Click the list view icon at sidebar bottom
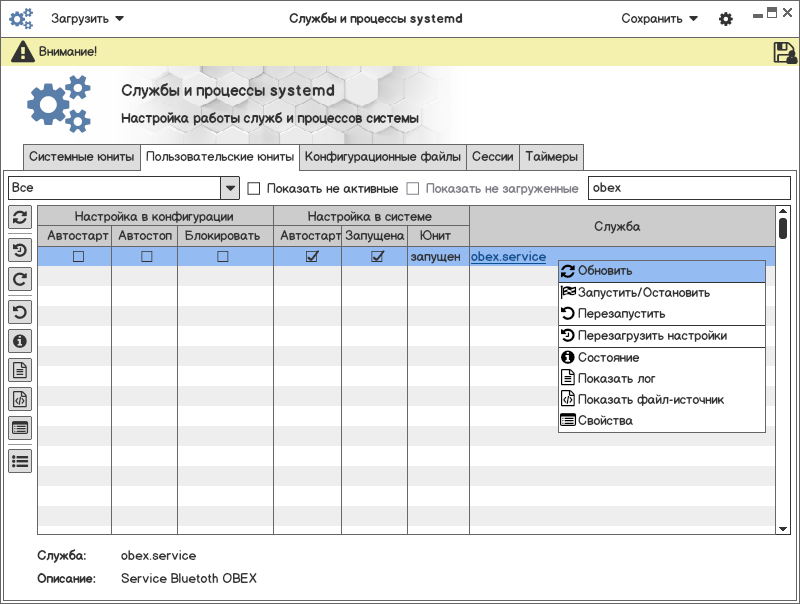The image size is (800, 604). click(20, 461)
